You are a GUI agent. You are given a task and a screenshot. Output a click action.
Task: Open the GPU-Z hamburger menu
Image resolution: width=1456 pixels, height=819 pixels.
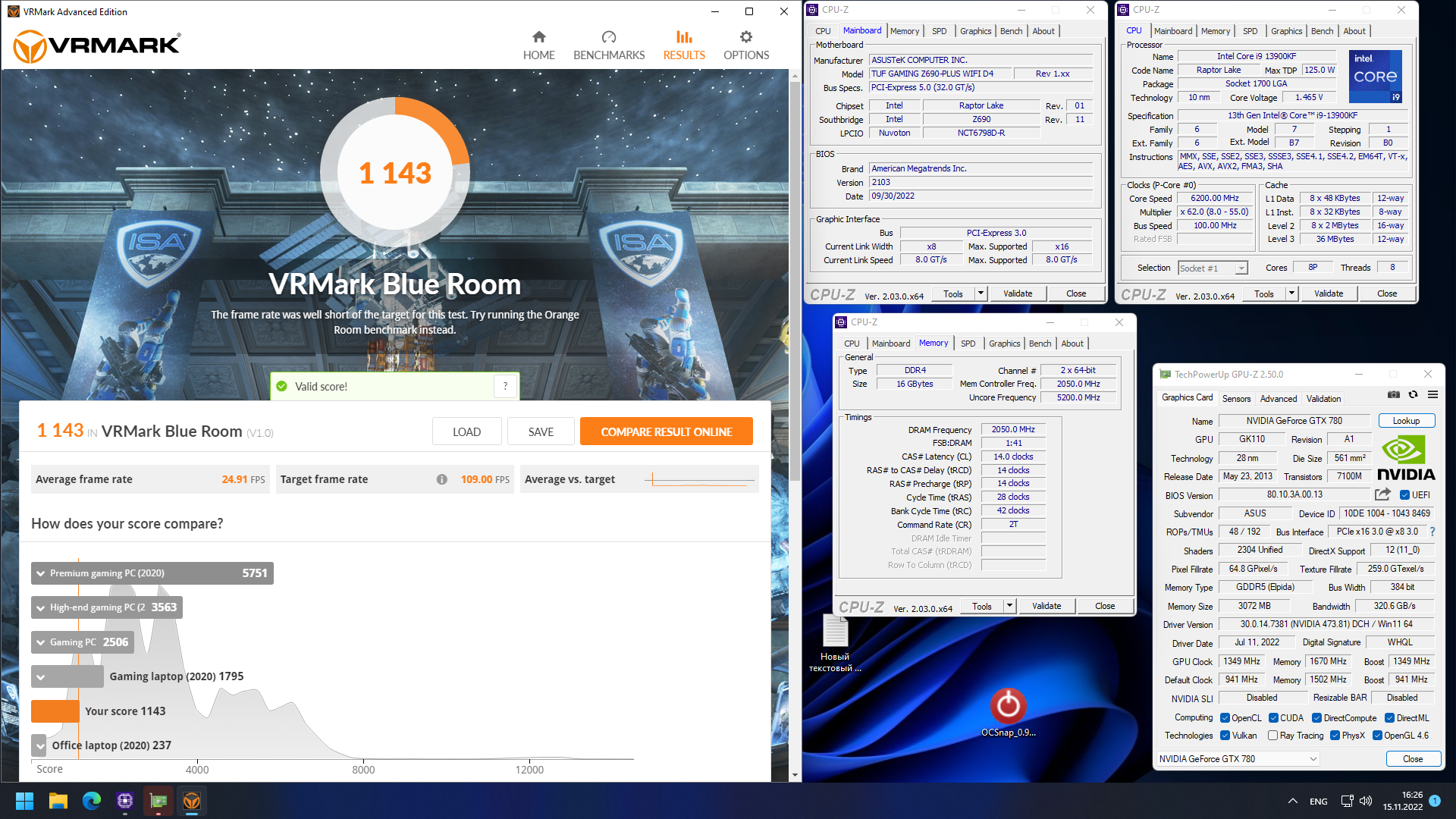coord(1432,394)
